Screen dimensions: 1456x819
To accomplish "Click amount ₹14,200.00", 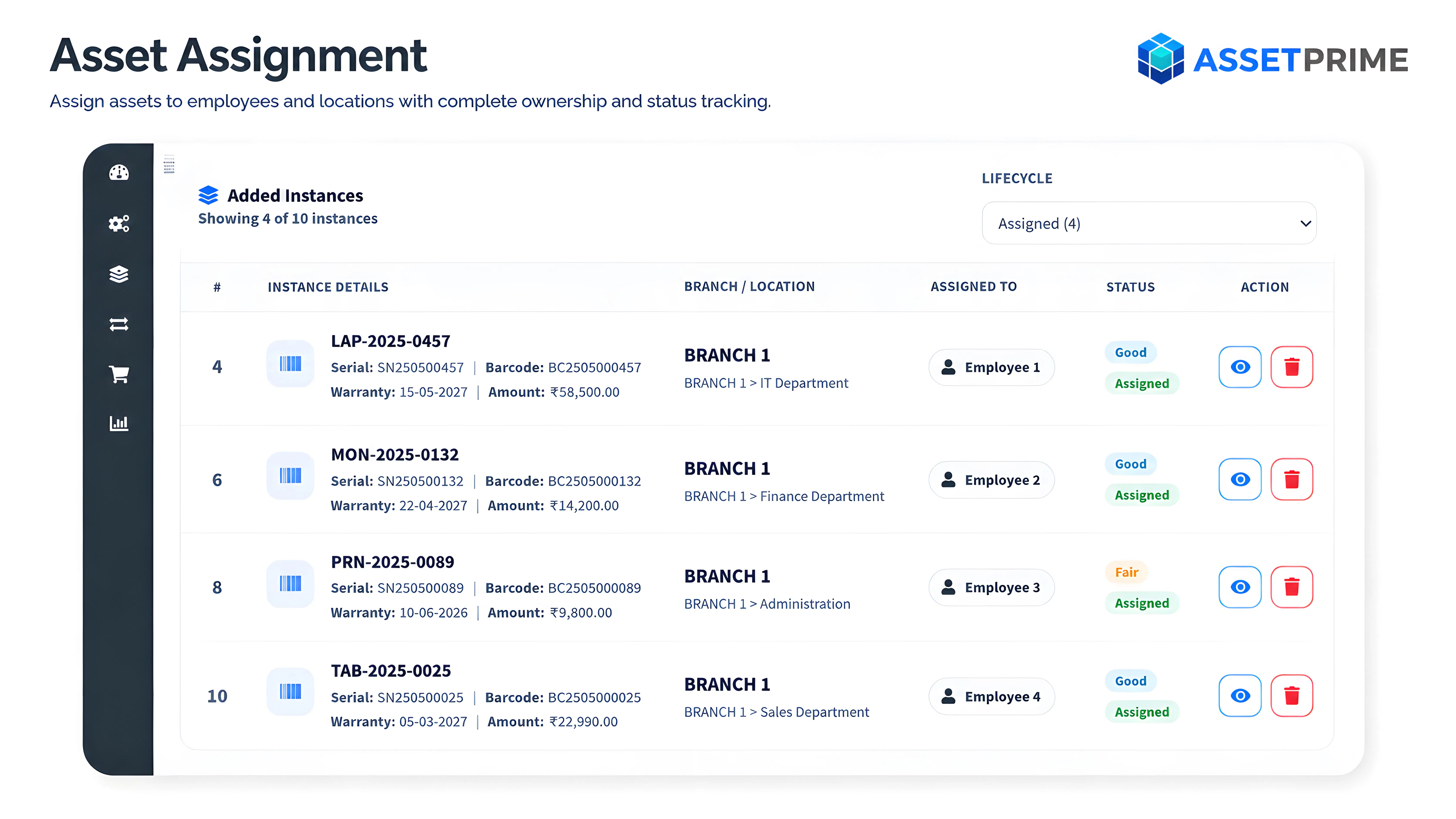I will pos(585,505).
